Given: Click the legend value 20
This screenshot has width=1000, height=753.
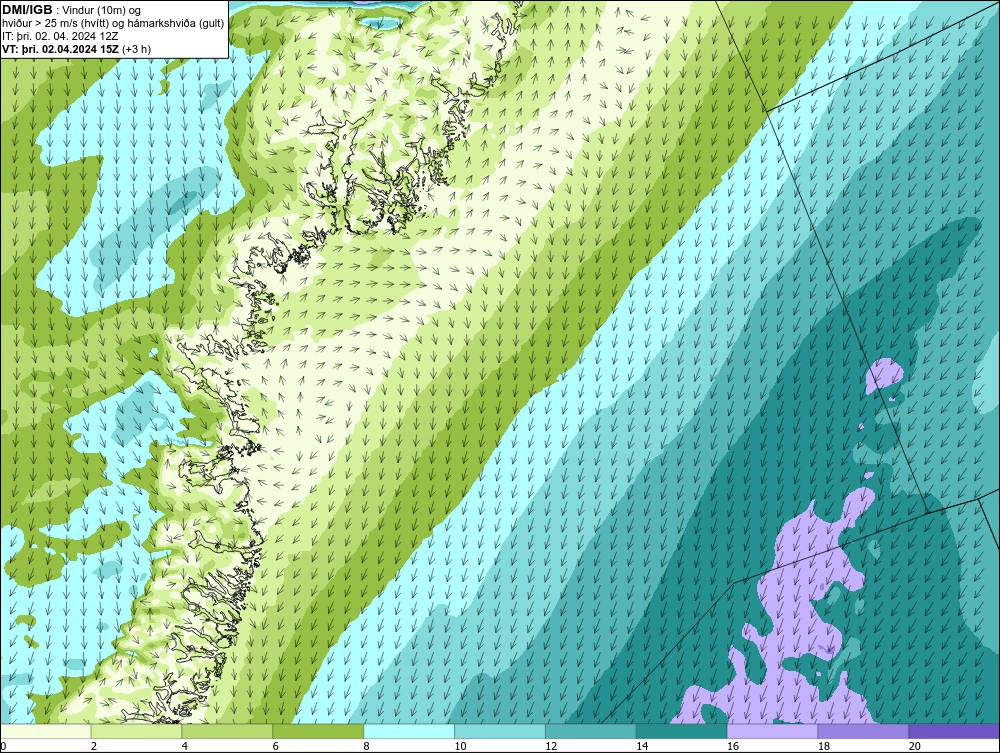Looking at the screenshot, I should point(915,746).
